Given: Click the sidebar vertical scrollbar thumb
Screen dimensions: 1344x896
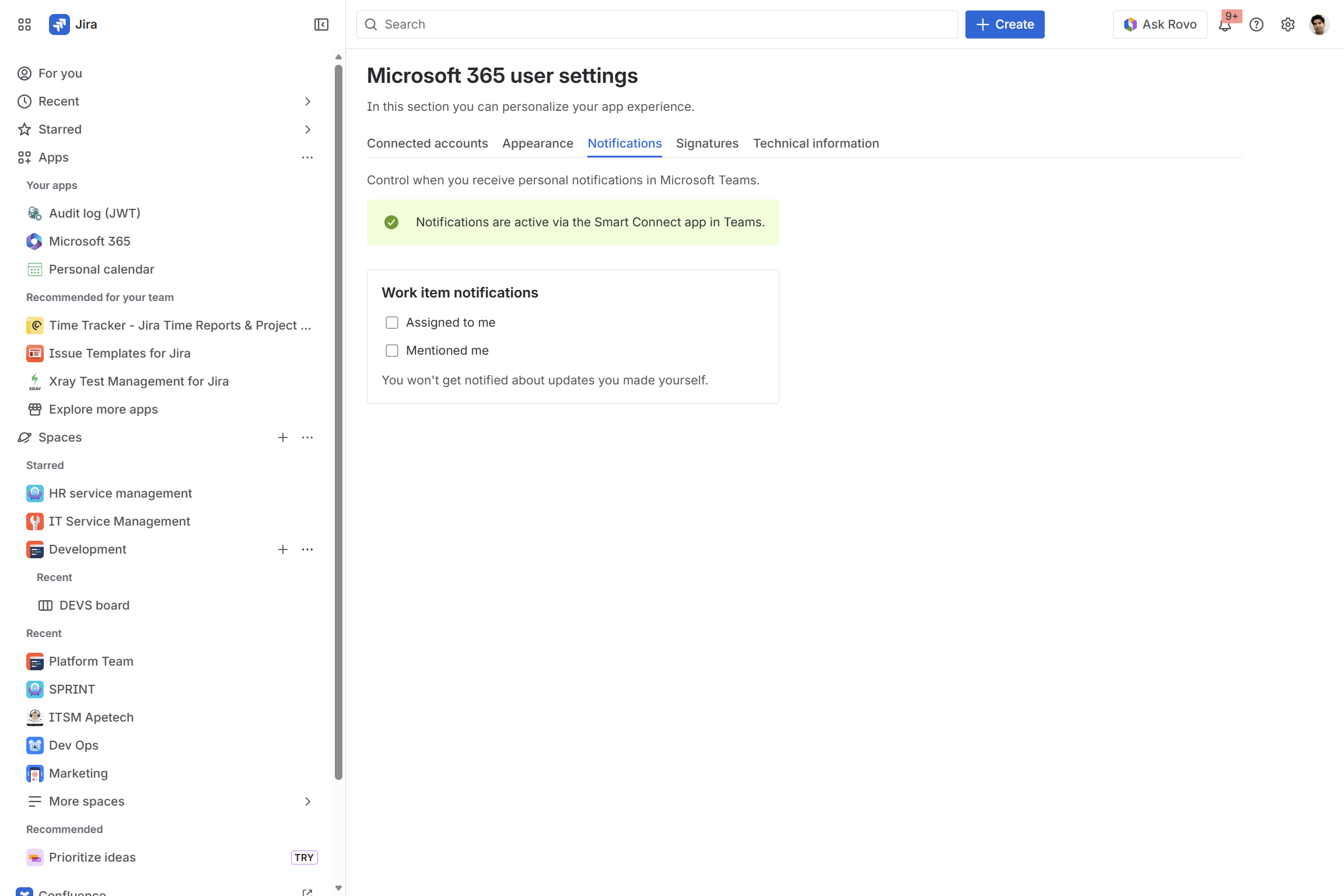Looking at the screenshot, I should 338,422.
